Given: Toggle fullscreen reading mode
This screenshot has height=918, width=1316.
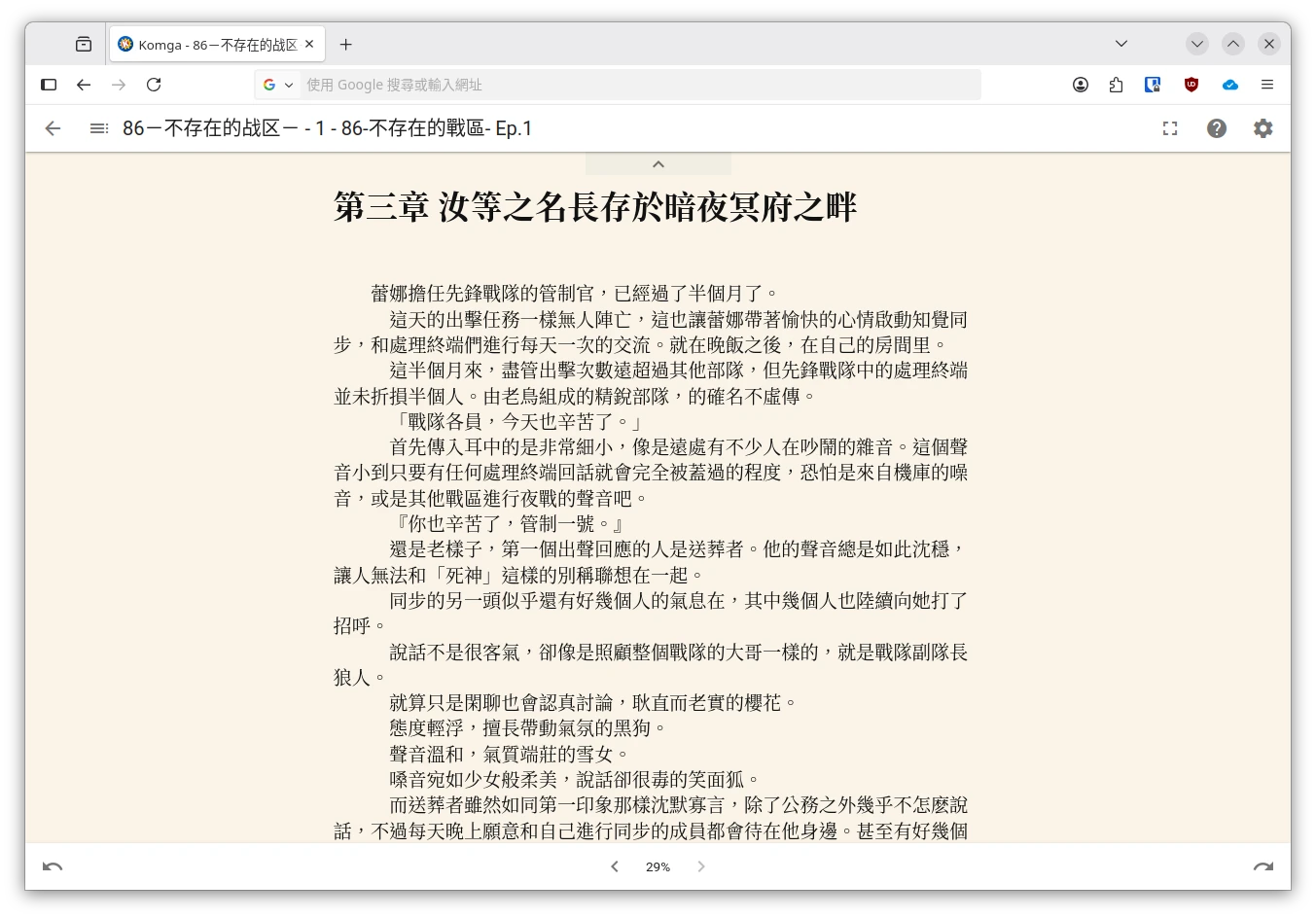Looking at the screenshot, I should 1170,128.
